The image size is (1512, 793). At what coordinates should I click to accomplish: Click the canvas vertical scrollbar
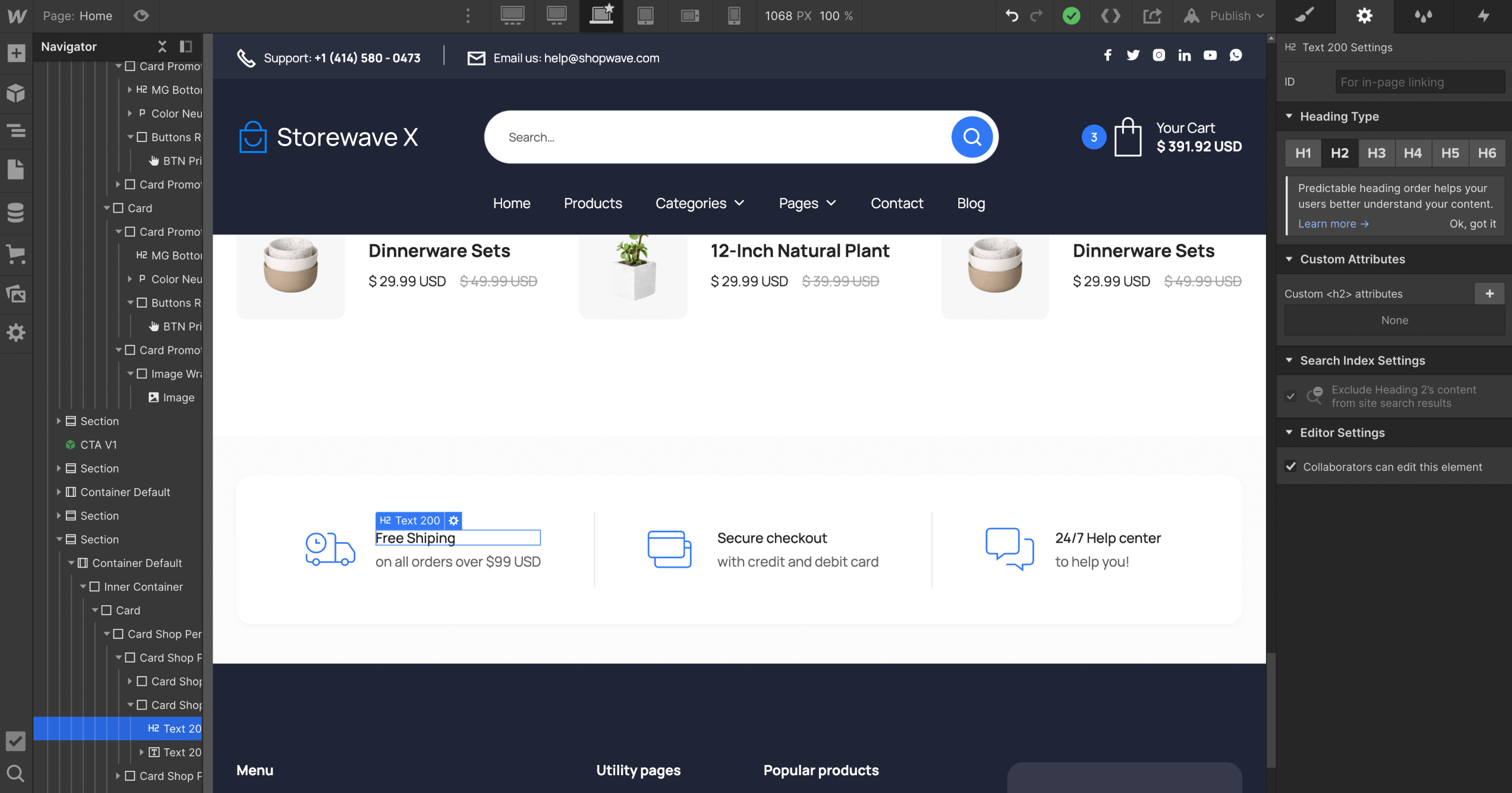tap(1271, 710)
